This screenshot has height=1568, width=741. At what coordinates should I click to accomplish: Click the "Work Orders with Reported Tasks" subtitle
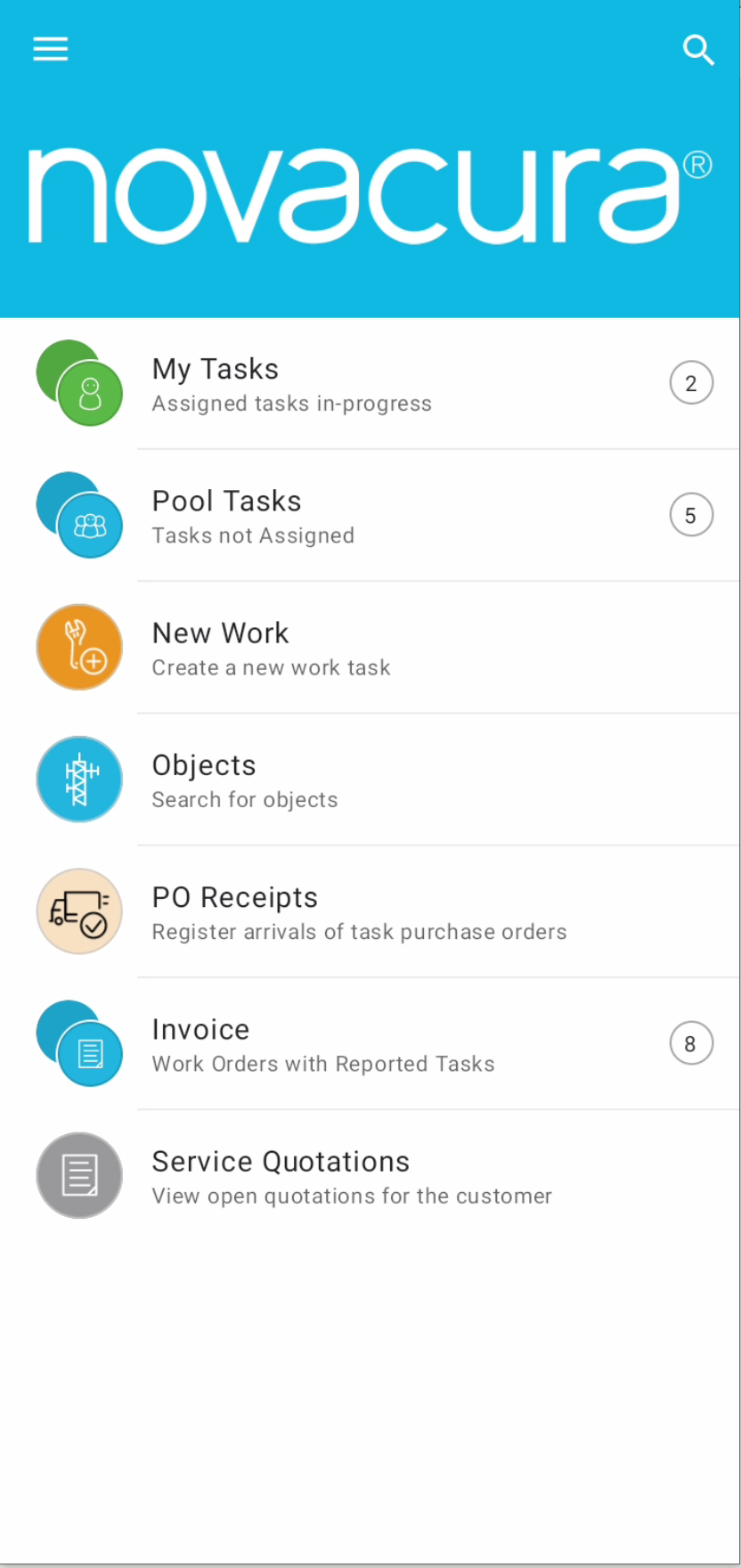(322, 1064)
